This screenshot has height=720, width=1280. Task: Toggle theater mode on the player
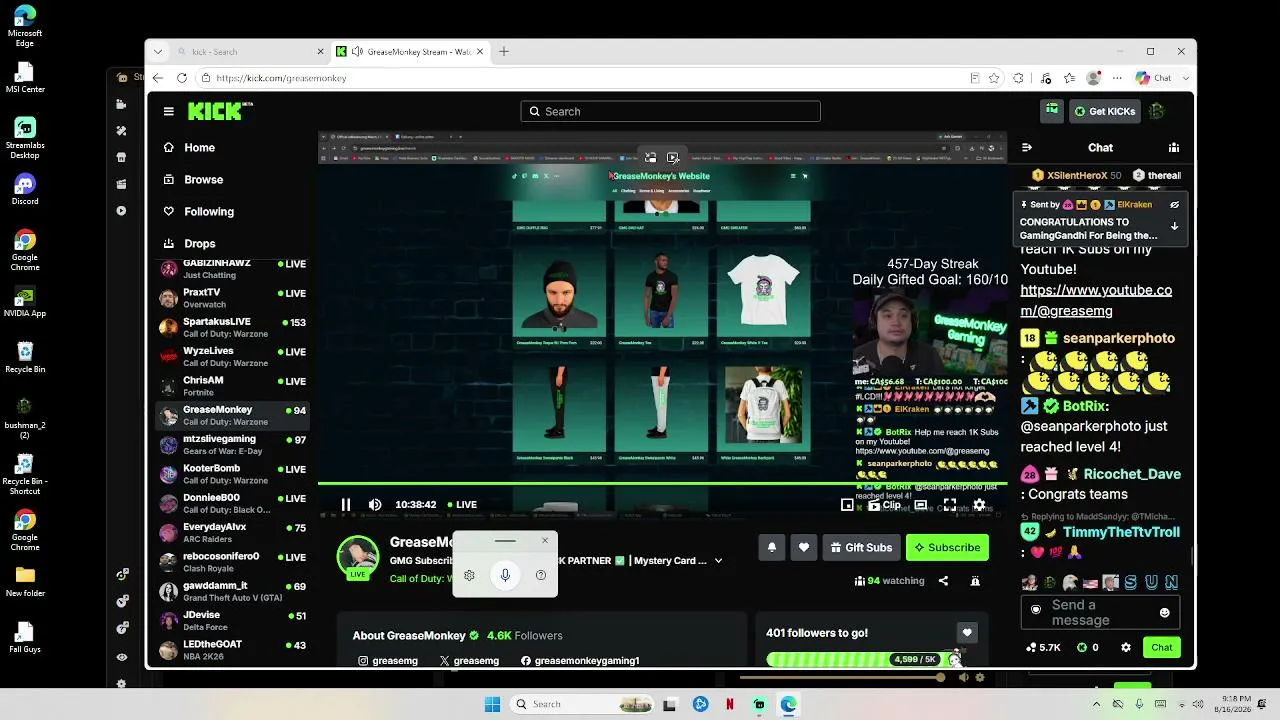click(921, 505)
